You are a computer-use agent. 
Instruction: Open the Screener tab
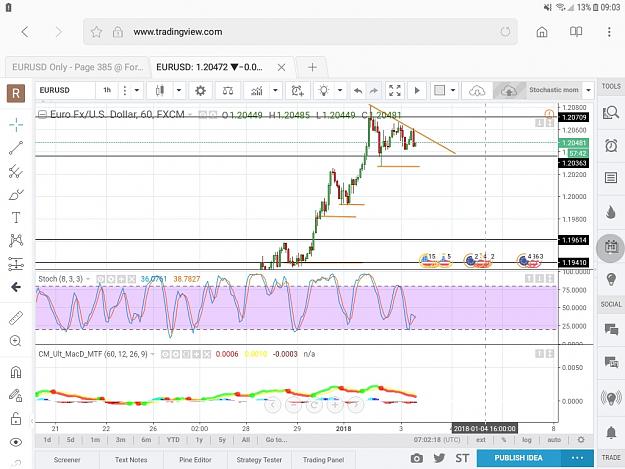(x=67, y=460)
